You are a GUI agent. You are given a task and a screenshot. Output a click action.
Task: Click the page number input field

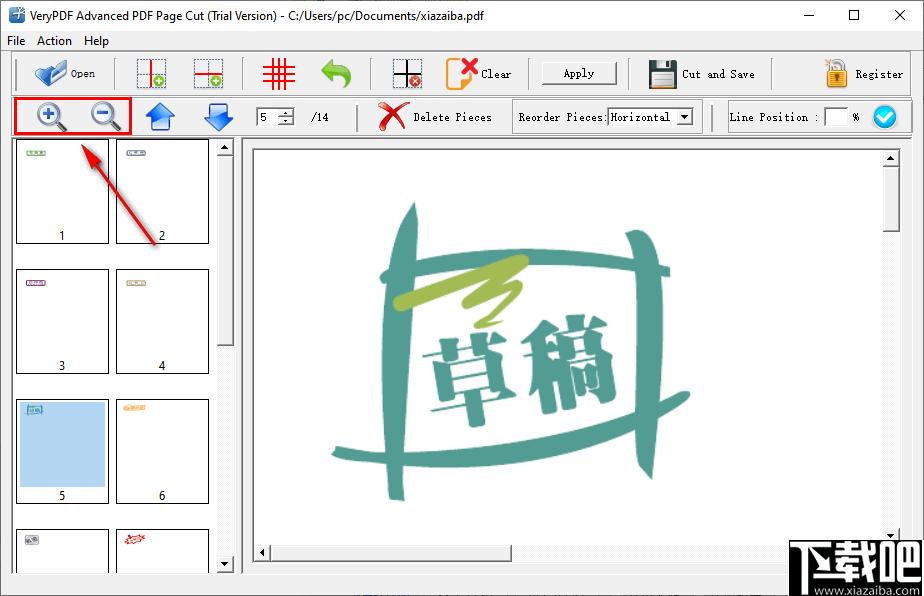click(x=267, y=117)
